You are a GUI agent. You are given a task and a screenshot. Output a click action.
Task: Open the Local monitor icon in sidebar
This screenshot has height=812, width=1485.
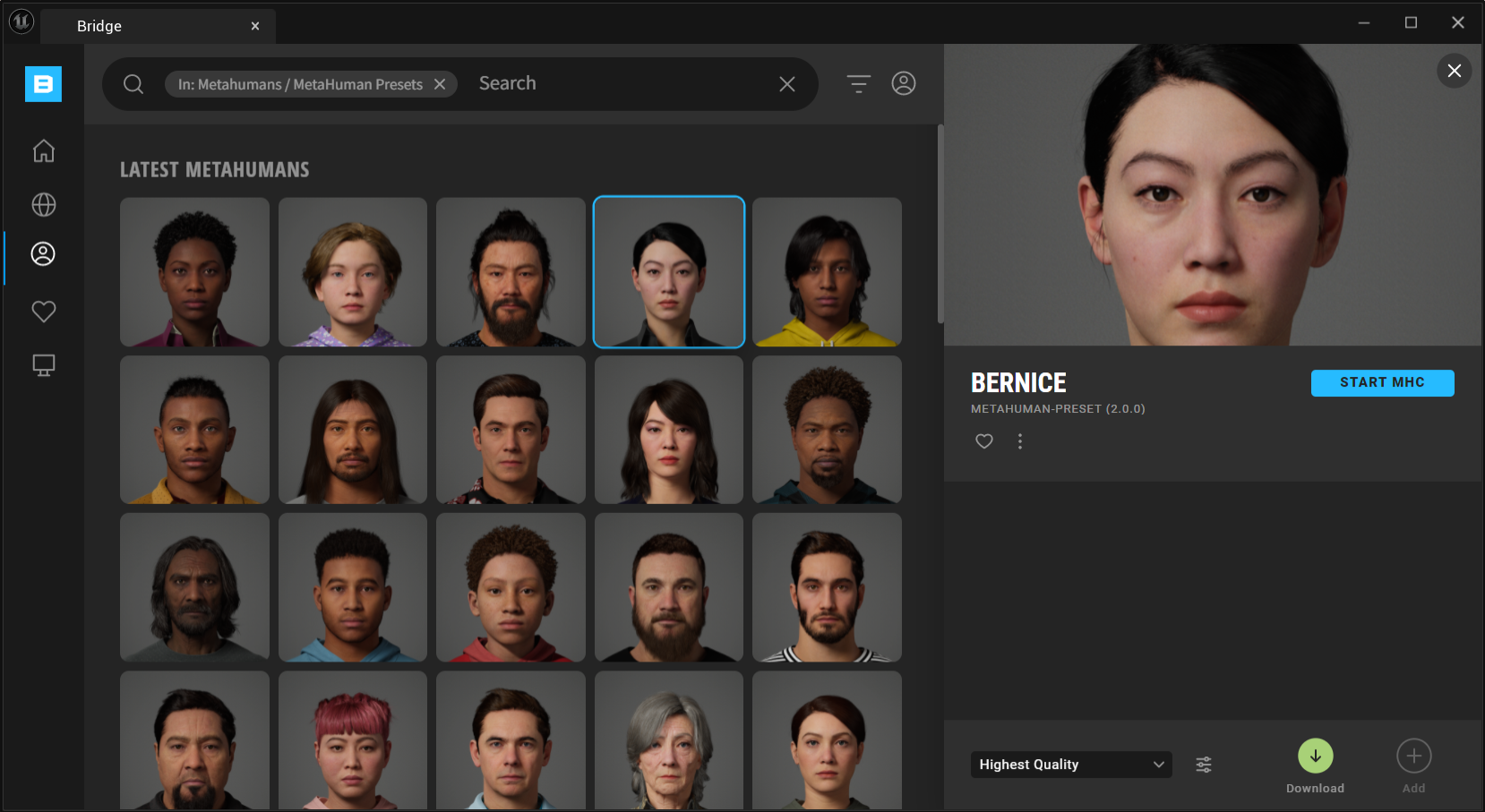(43, 365)
